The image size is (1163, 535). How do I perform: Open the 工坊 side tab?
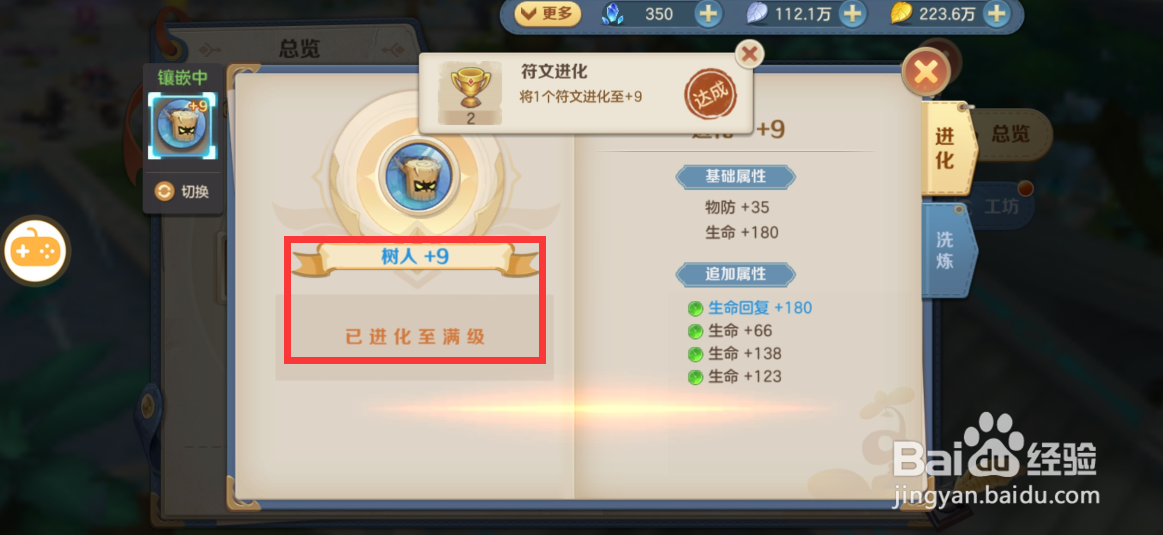click(x=999, y=207)
